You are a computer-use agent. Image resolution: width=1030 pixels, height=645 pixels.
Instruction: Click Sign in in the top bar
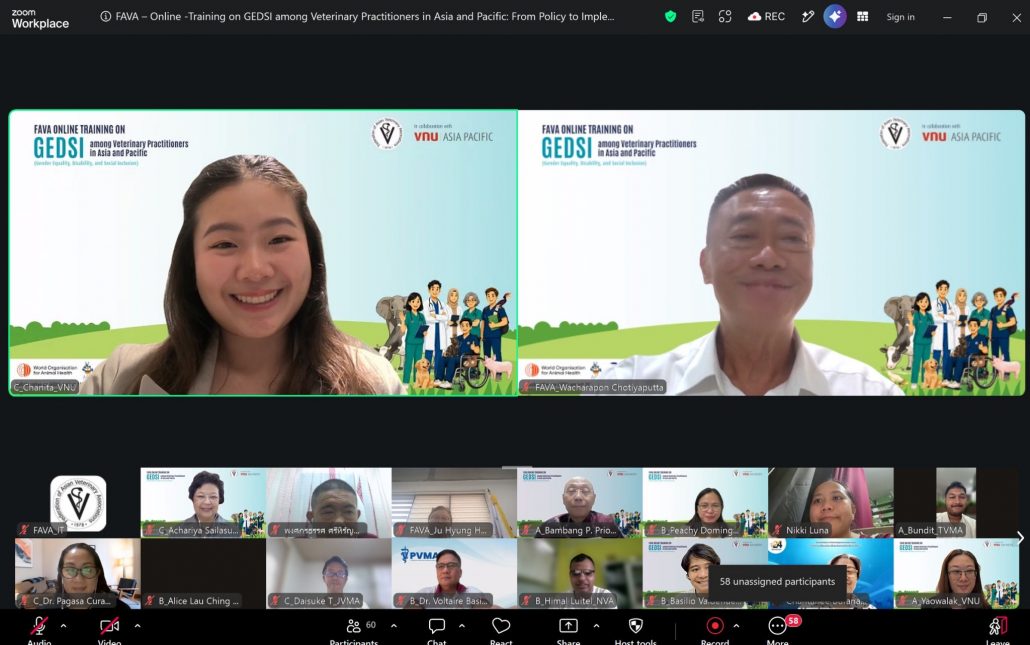click(x=900, y=17)
